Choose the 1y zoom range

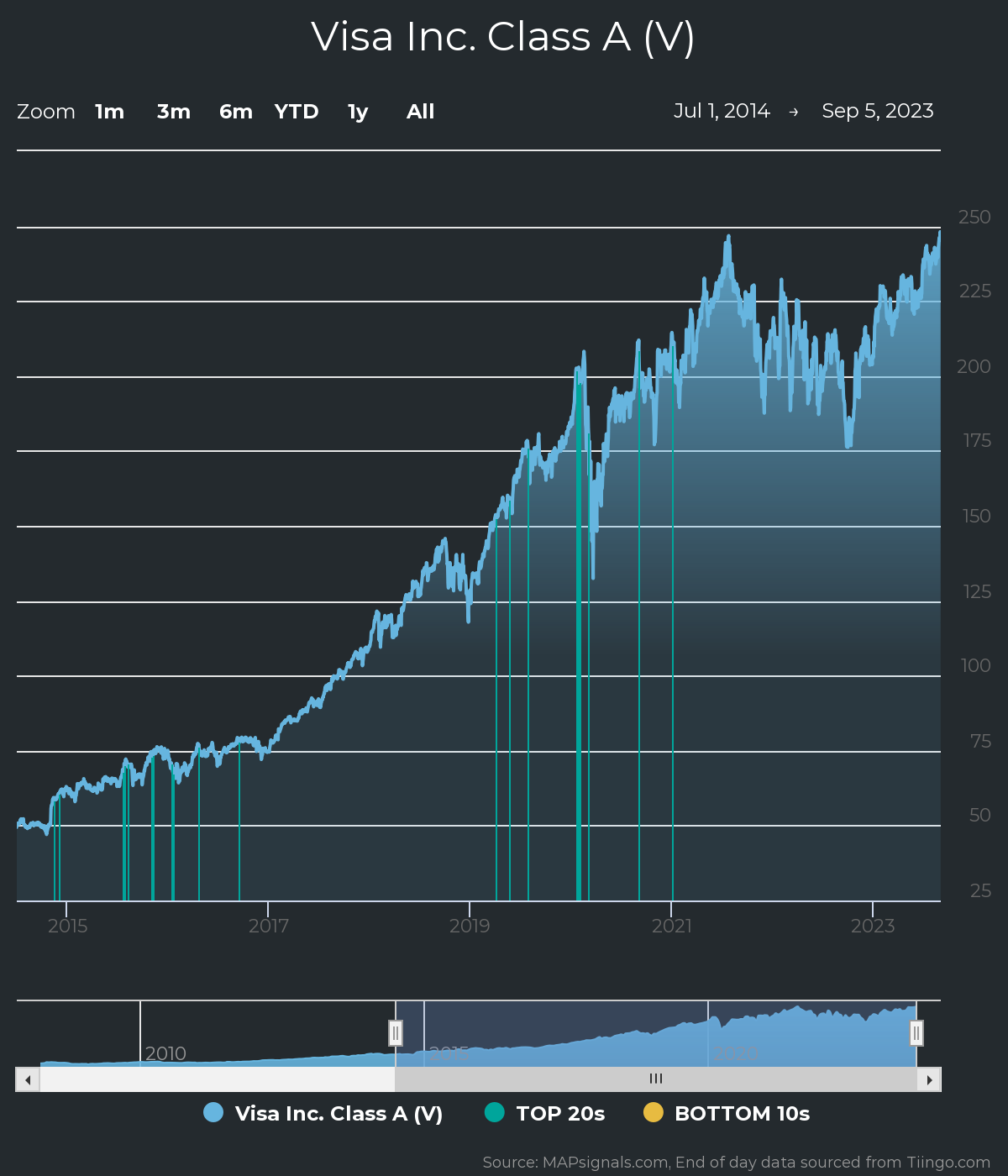pyautogui.click(x=358, y=112)
